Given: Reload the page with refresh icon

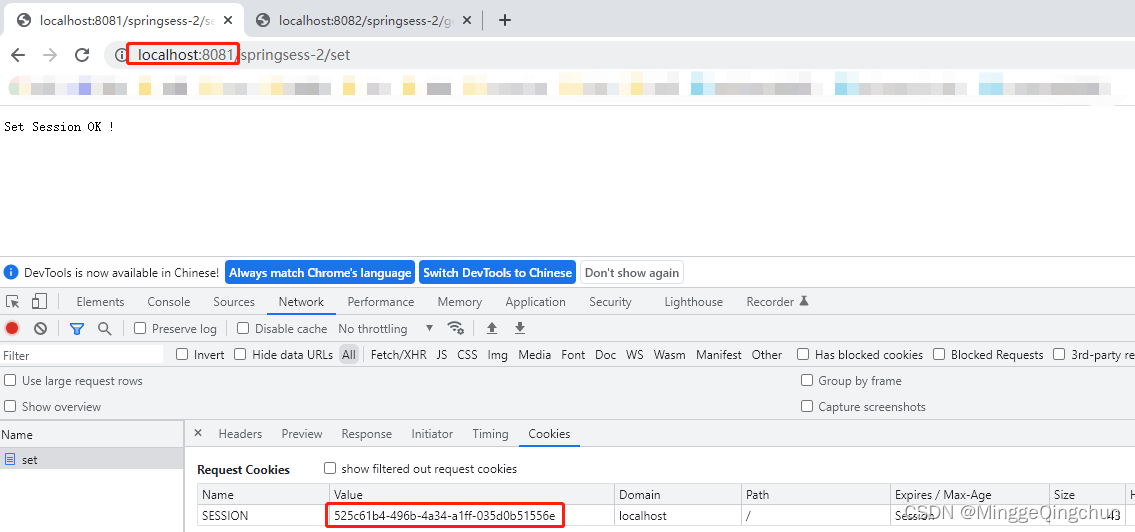Looking at the screenshot, I should [x=83, y=55].
